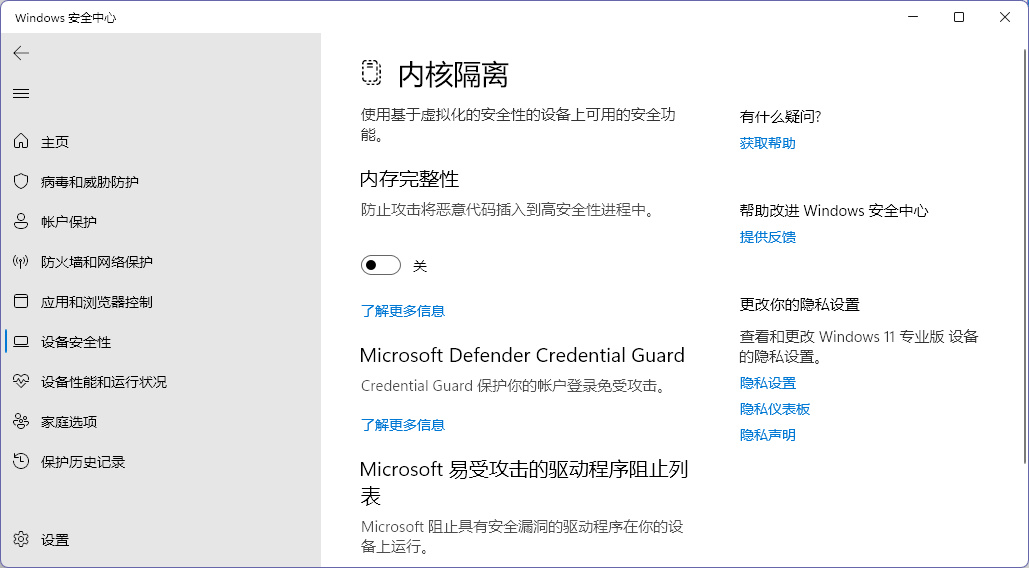Click the 设备性能和运行状况 heart icon
1029x568 pixels.
tap(21, 382)
